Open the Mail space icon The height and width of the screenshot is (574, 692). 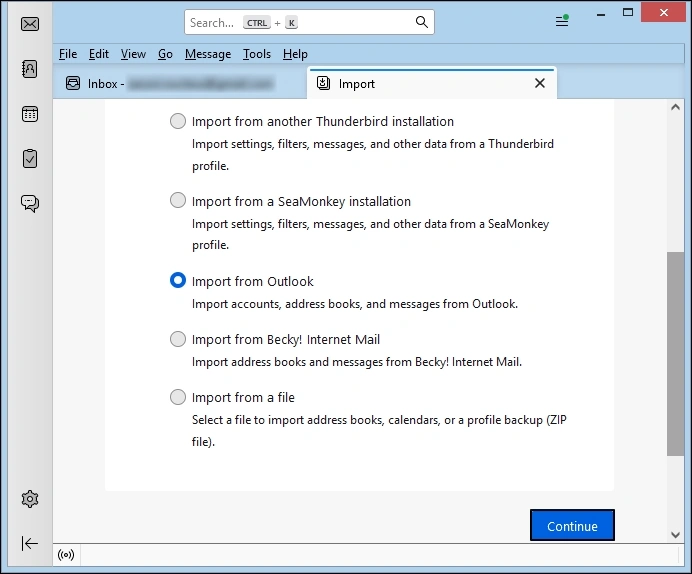click(30, 24)
